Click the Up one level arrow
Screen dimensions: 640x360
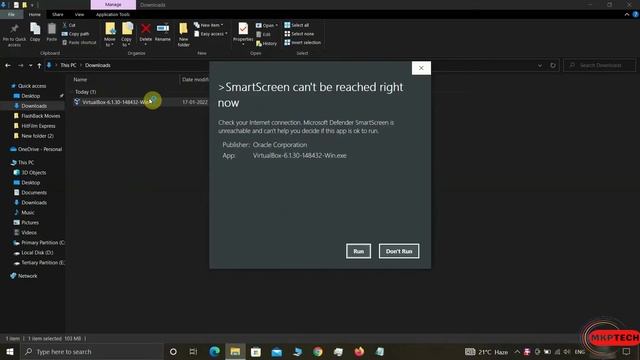39,65
